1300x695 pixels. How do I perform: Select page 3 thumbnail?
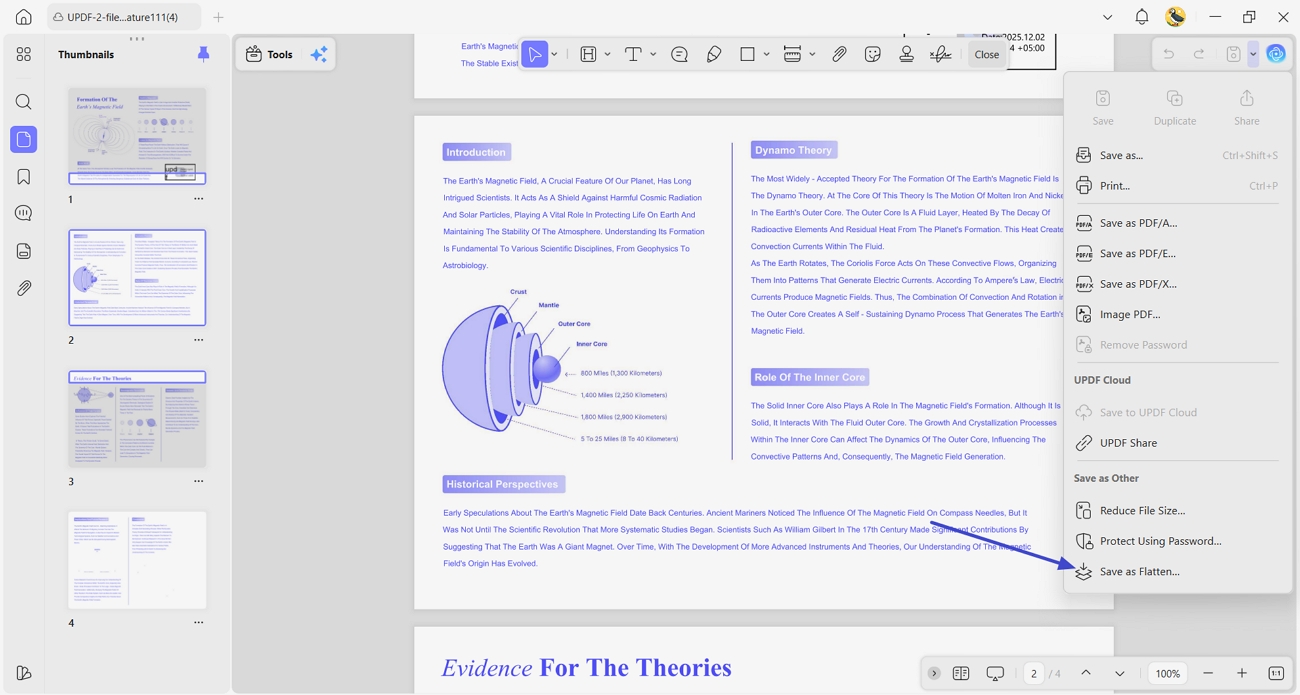pos(137,419)
